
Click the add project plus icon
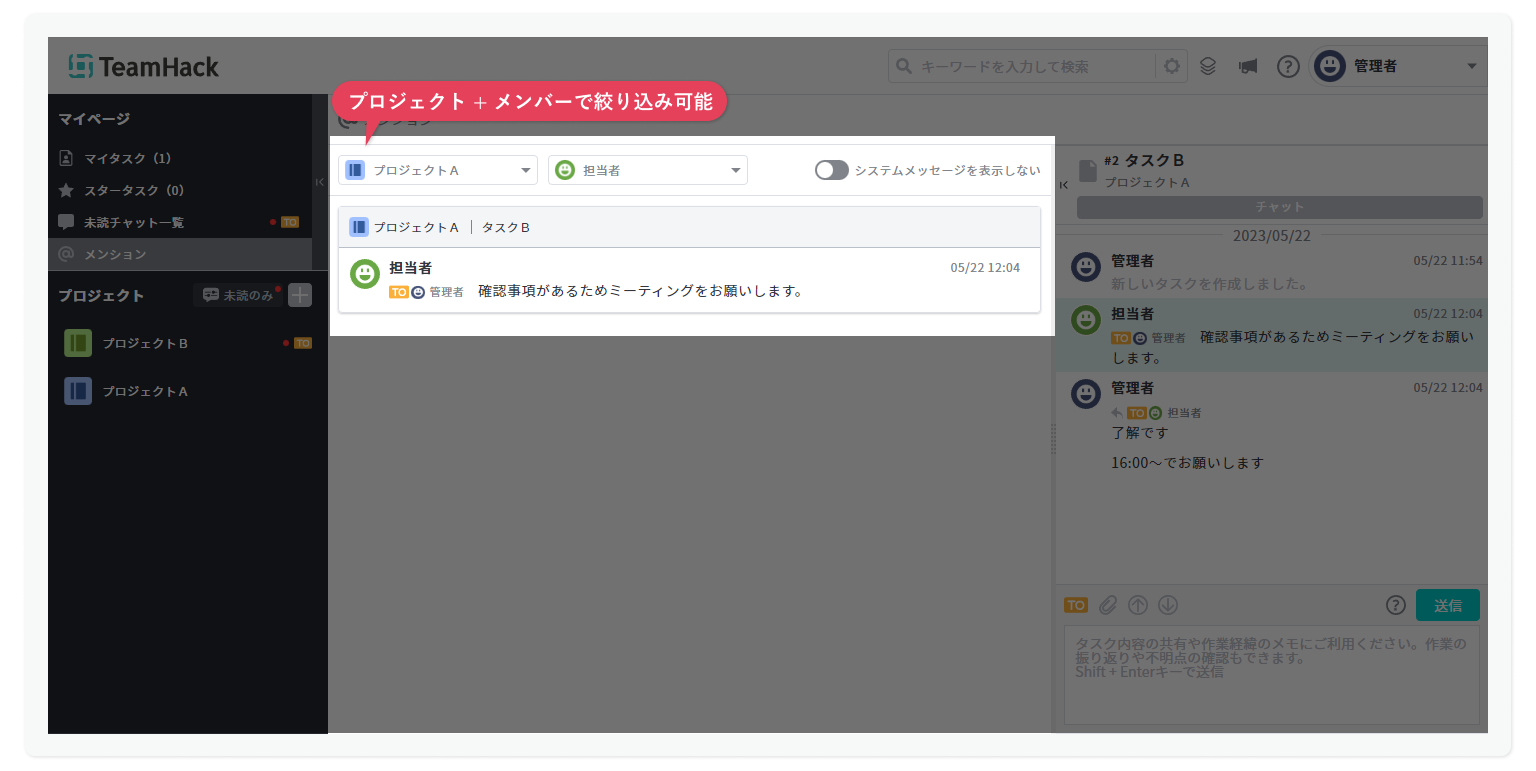(300, 295)
